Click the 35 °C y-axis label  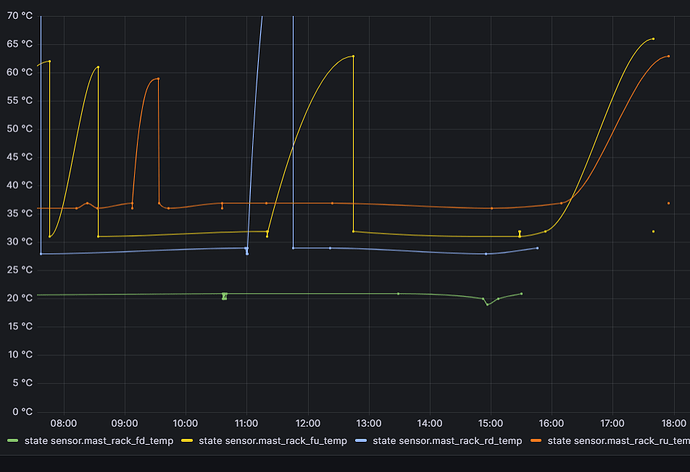click(x=19, y=213)
